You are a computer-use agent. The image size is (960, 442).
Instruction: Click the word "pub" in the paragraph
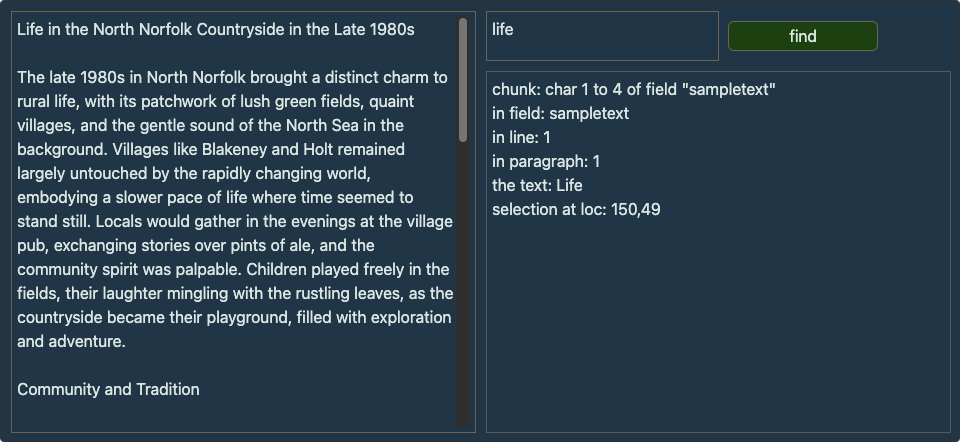(x=30, y=245)
